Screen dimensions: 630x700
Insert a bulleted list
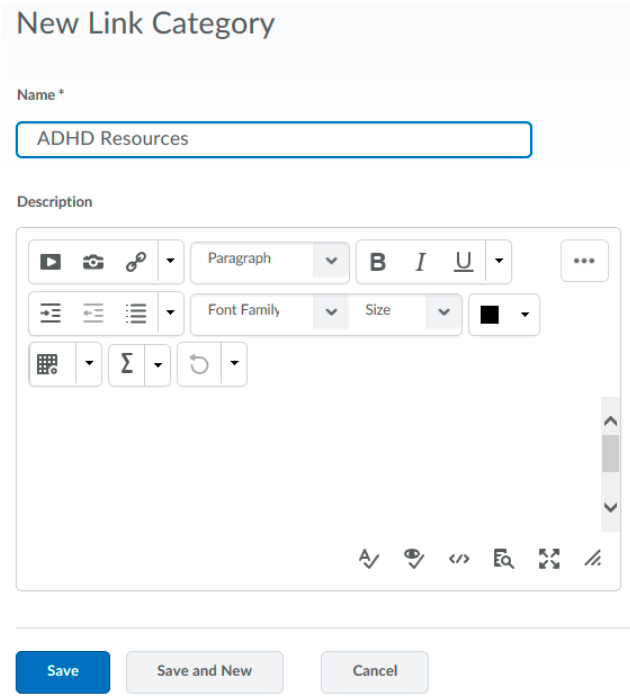(x=136, y=313)
